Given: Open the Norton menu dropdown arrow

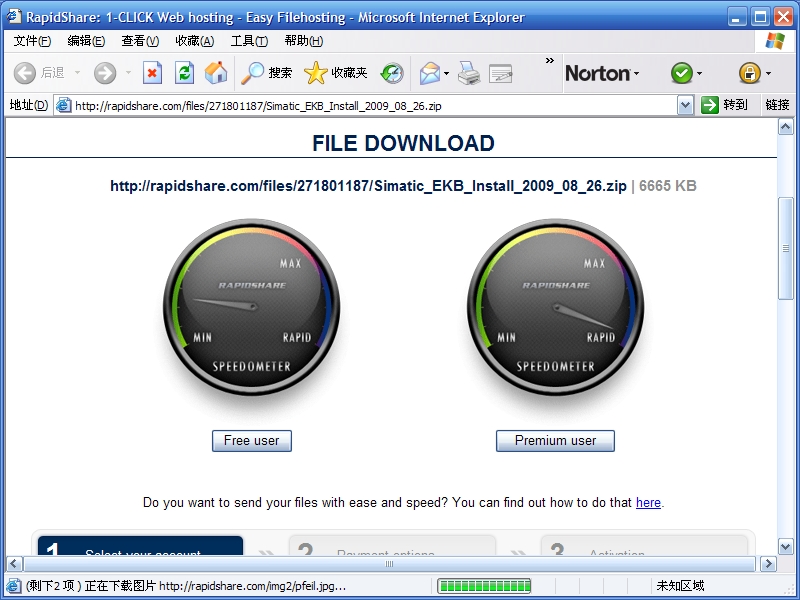Looking at the screenshot, I should 636,73.
